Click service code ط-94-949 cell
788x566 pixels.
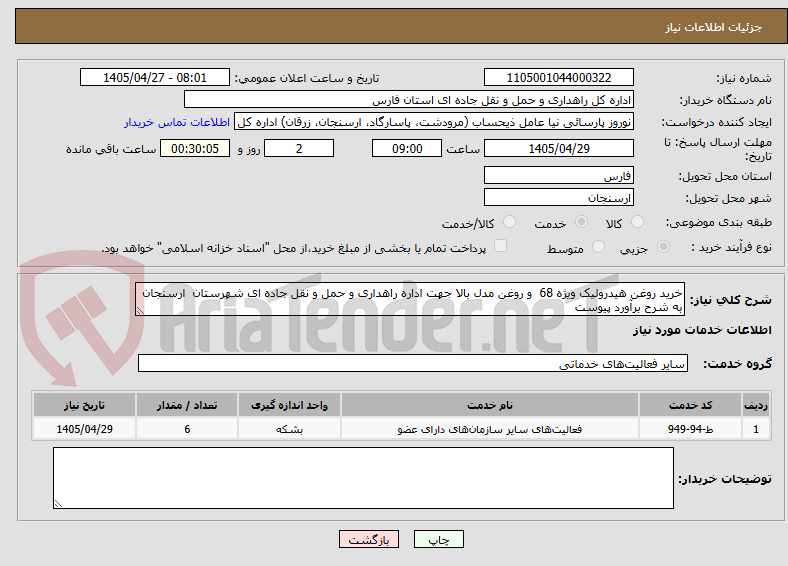pyautogui.click(x=691, y=429)
